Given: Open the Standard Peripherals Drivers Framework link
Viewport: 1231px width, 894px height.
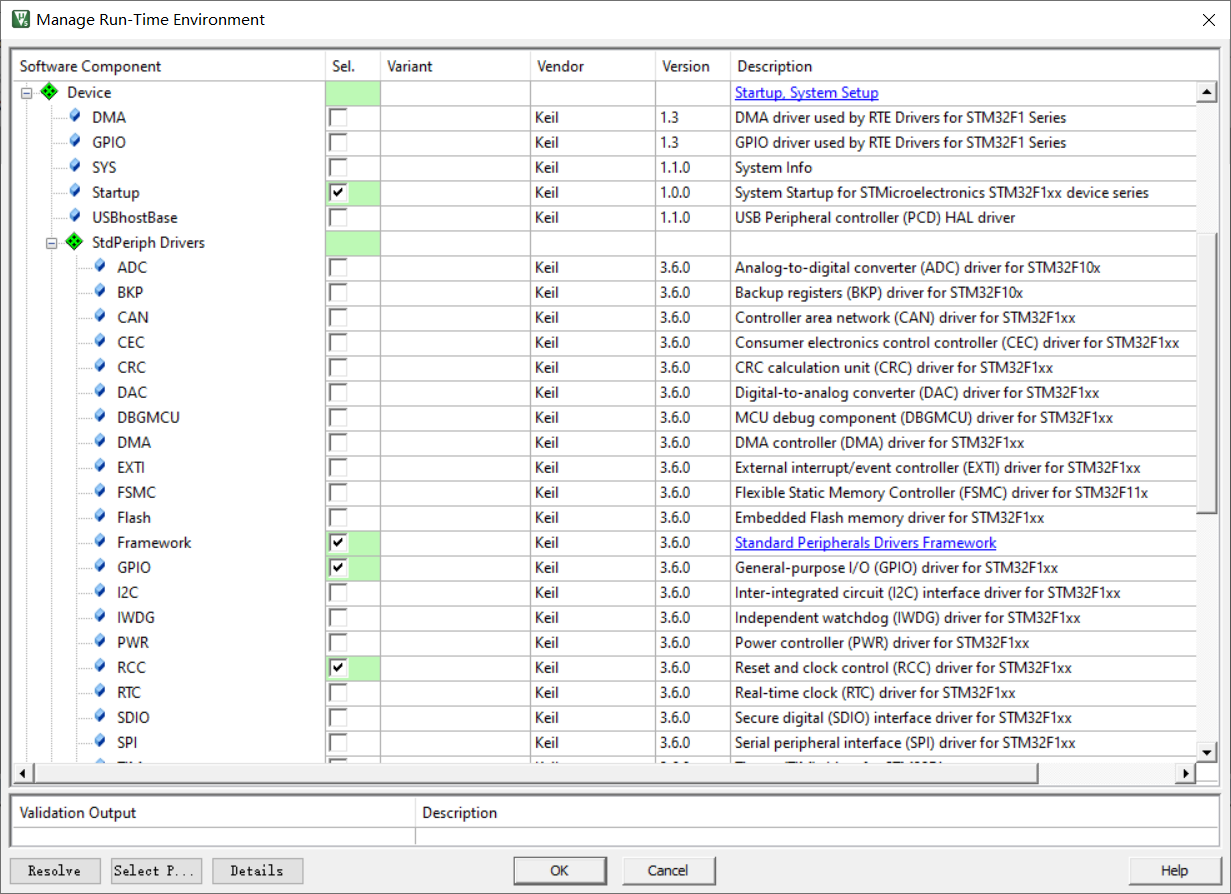Looking at the screenshot, I should coord(865,542).
